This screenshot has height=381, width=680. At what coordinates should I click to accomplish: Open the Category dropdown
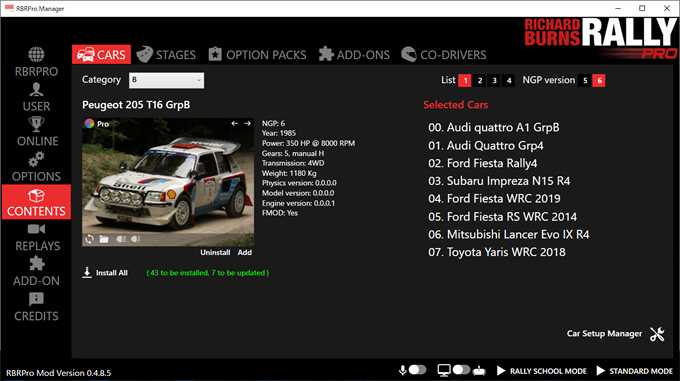167,80
